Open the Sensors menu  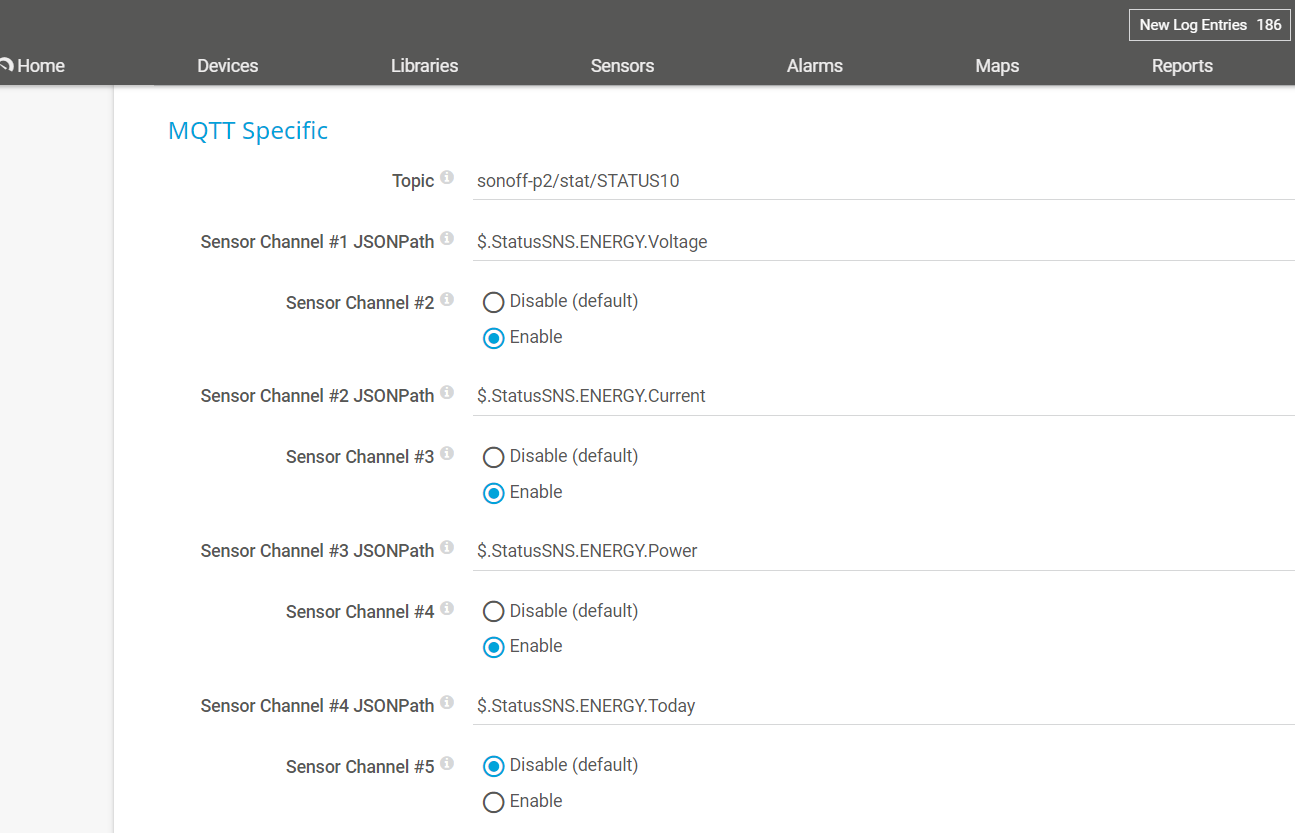(622, 66)
